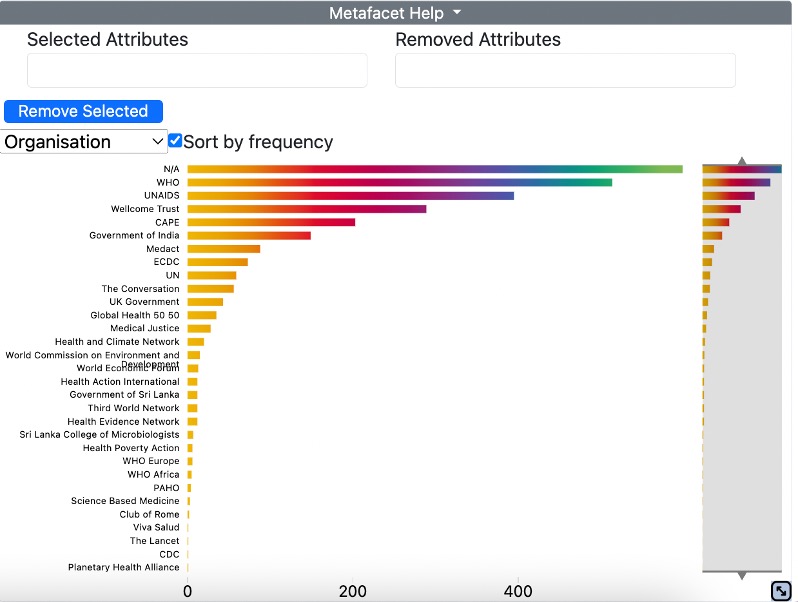Click the Wellcome Trust label

point(145,209)
